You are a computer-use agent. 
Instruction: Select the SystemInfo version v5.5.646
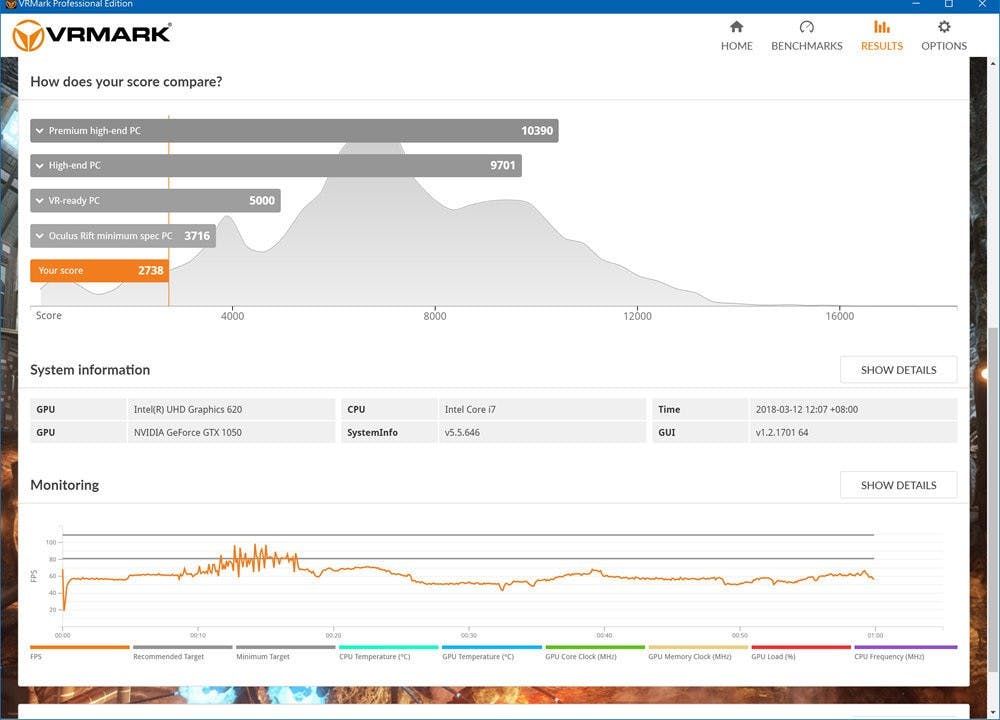tap(462, 432)
